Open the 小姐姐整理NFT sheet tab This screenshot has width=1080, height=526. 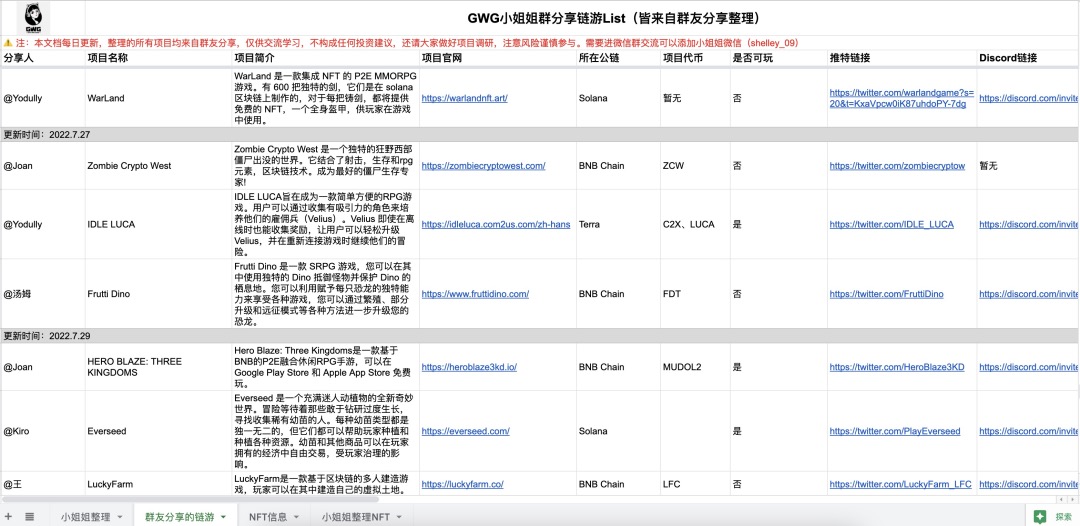pos(355,516)
